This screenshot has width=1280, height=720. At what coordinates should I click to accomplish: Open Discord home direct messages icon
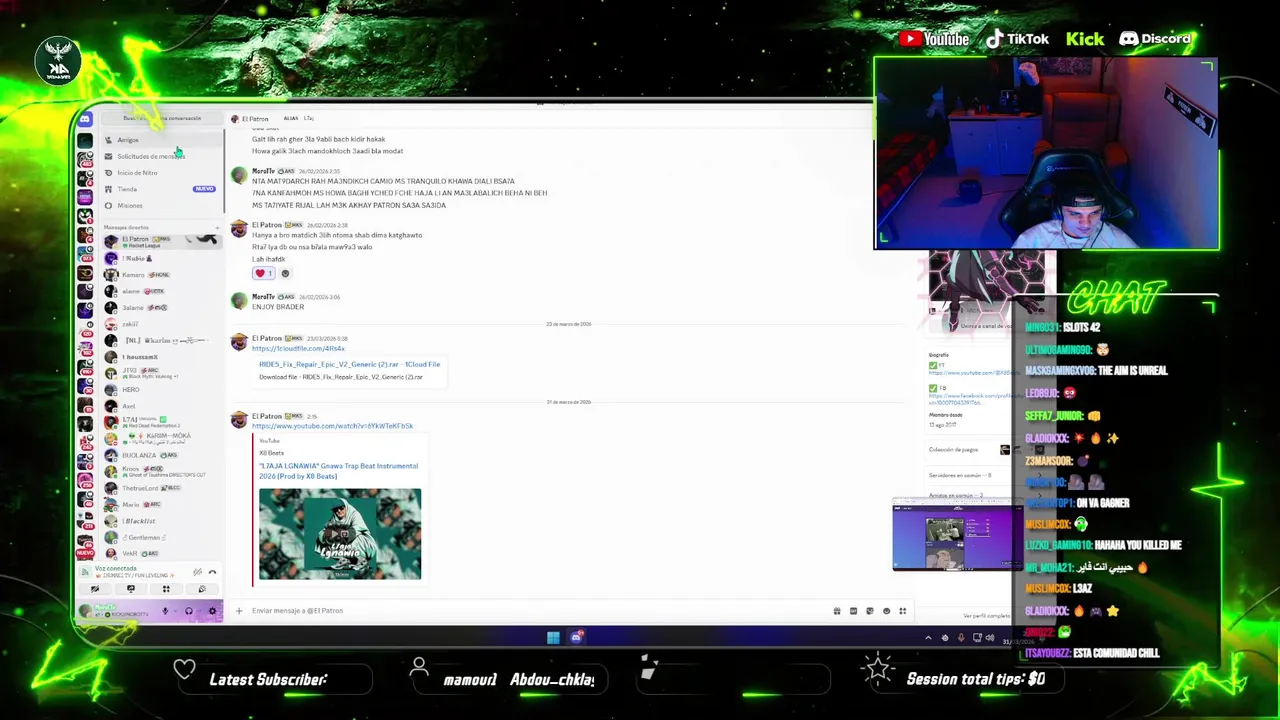85,119
